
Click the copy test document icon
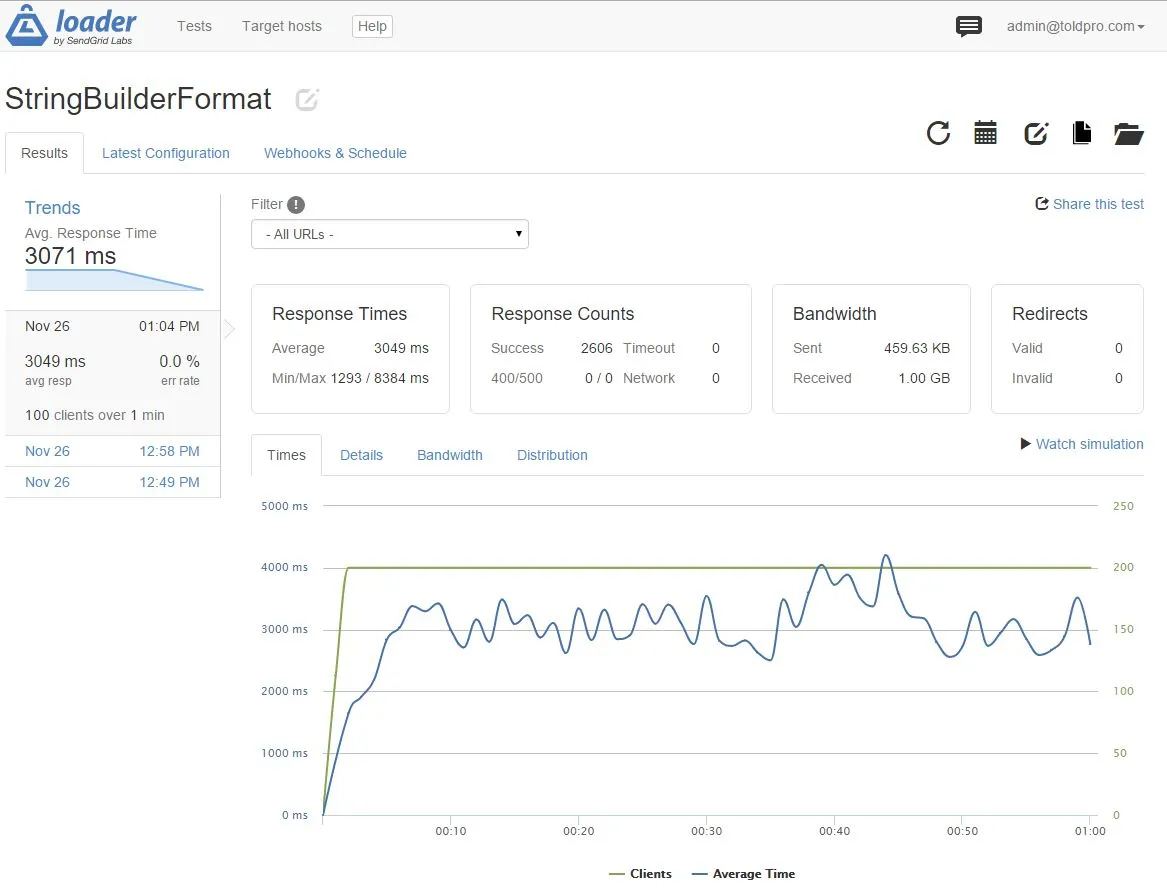[x=1081, y=133]
